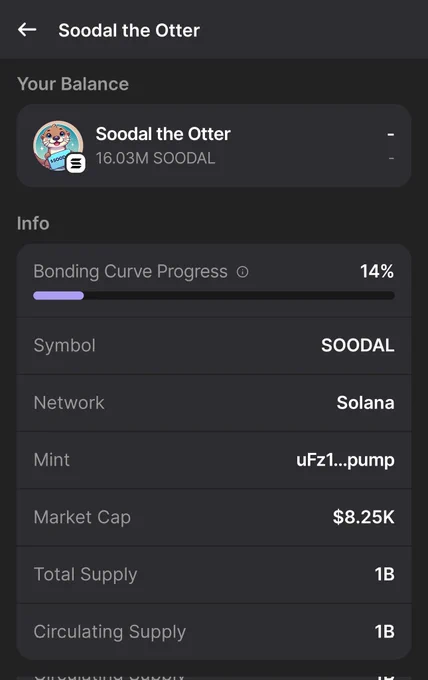The width and height of the screenshot is (428, 680).
Task: Tap the 14% progress percentage
Action: point(377,271)
